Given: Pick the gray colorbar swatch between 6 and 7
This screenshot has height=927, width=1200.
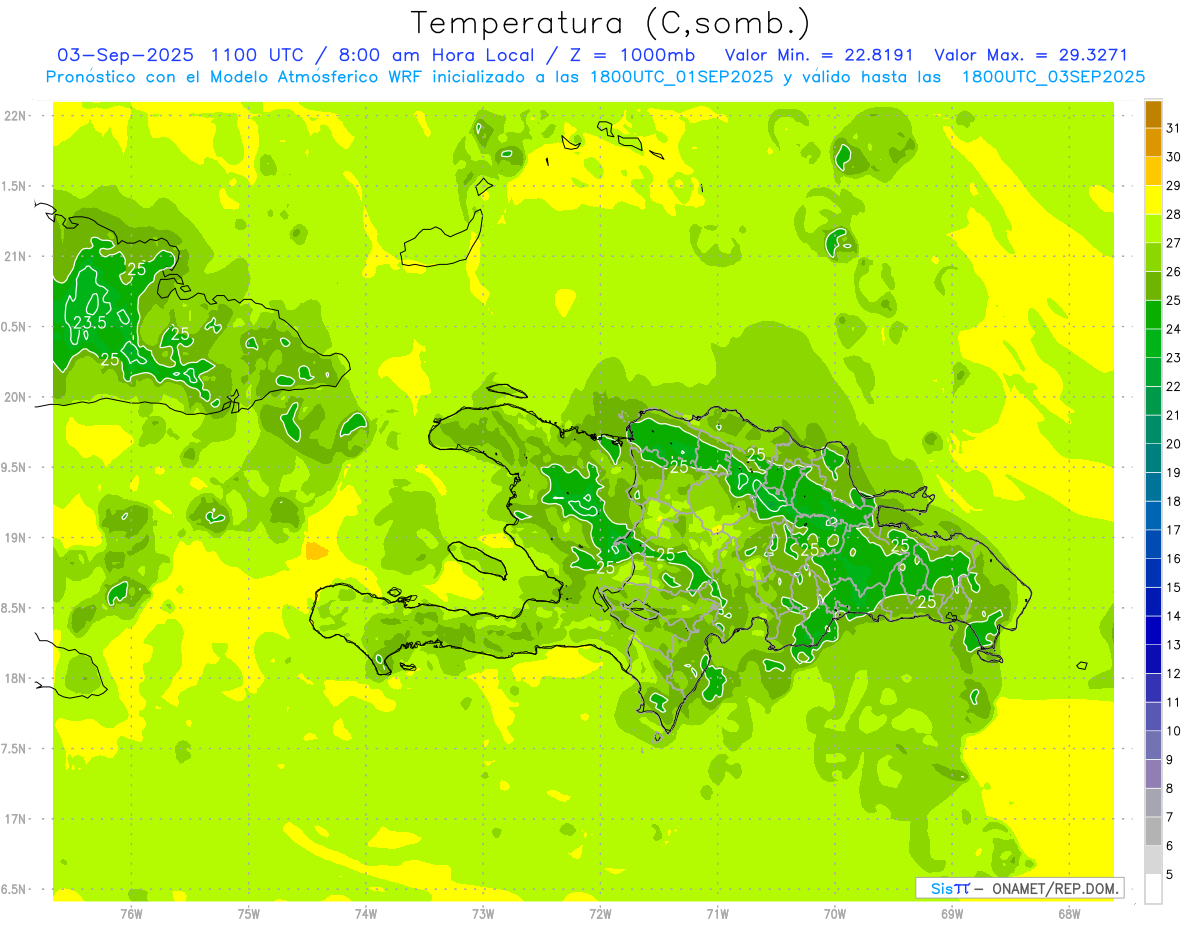Looking at the screenshot, I should click(1153, 831).
